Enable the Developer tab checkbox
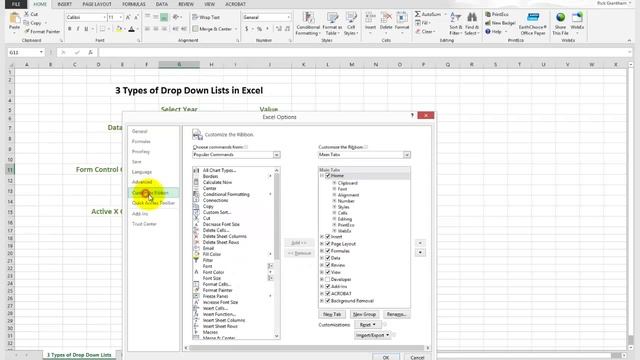 (328, 280)
